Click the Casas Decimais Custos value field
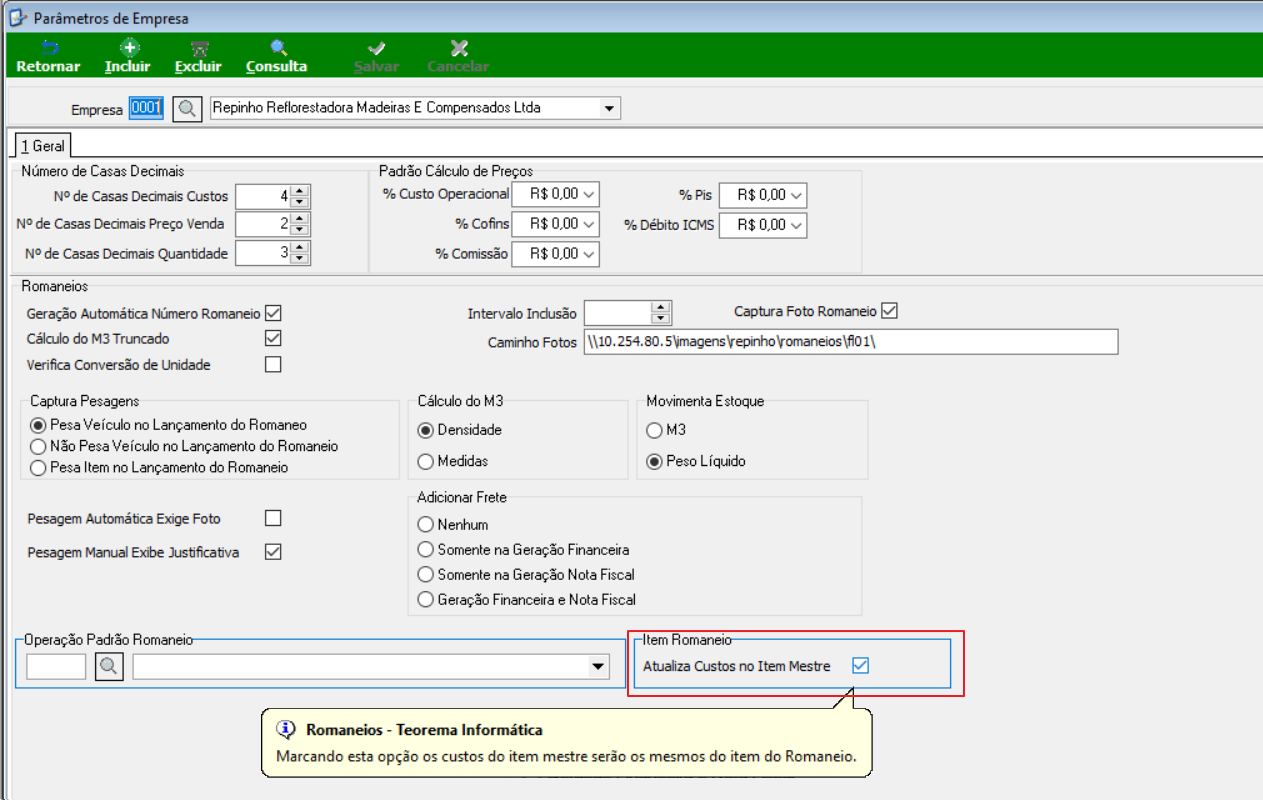 click(264, 196)
